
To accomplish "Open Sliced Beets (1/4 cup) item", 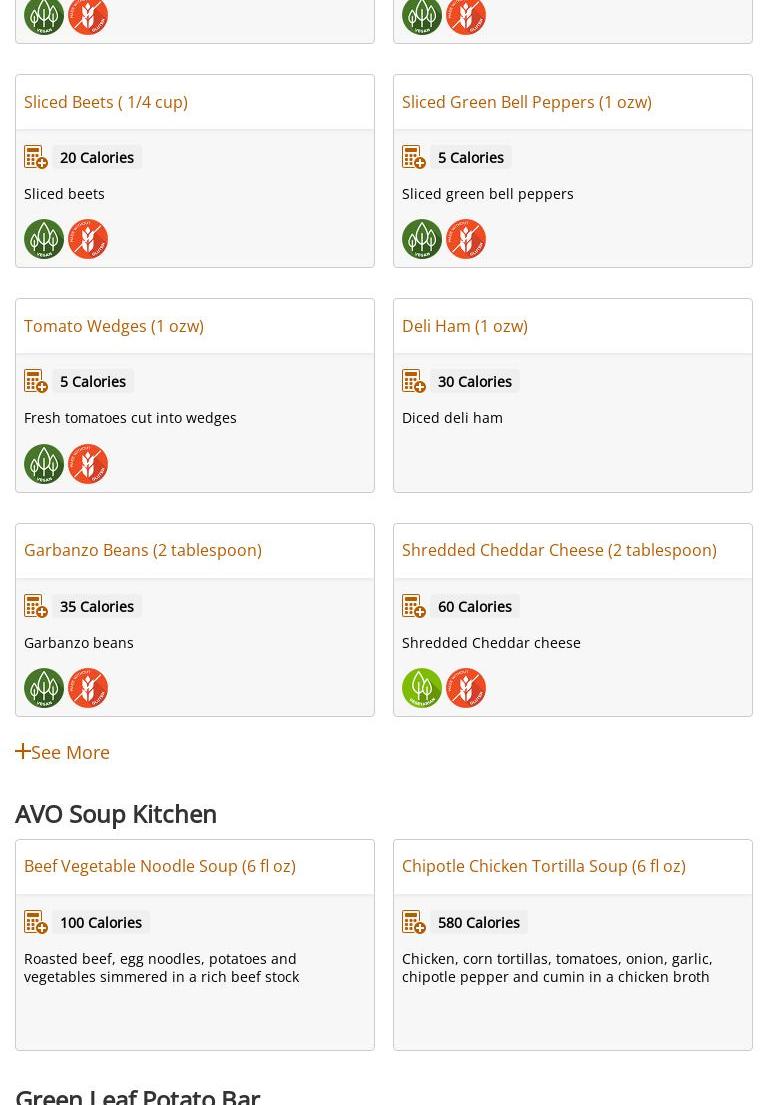I will [x=106, y=102].
